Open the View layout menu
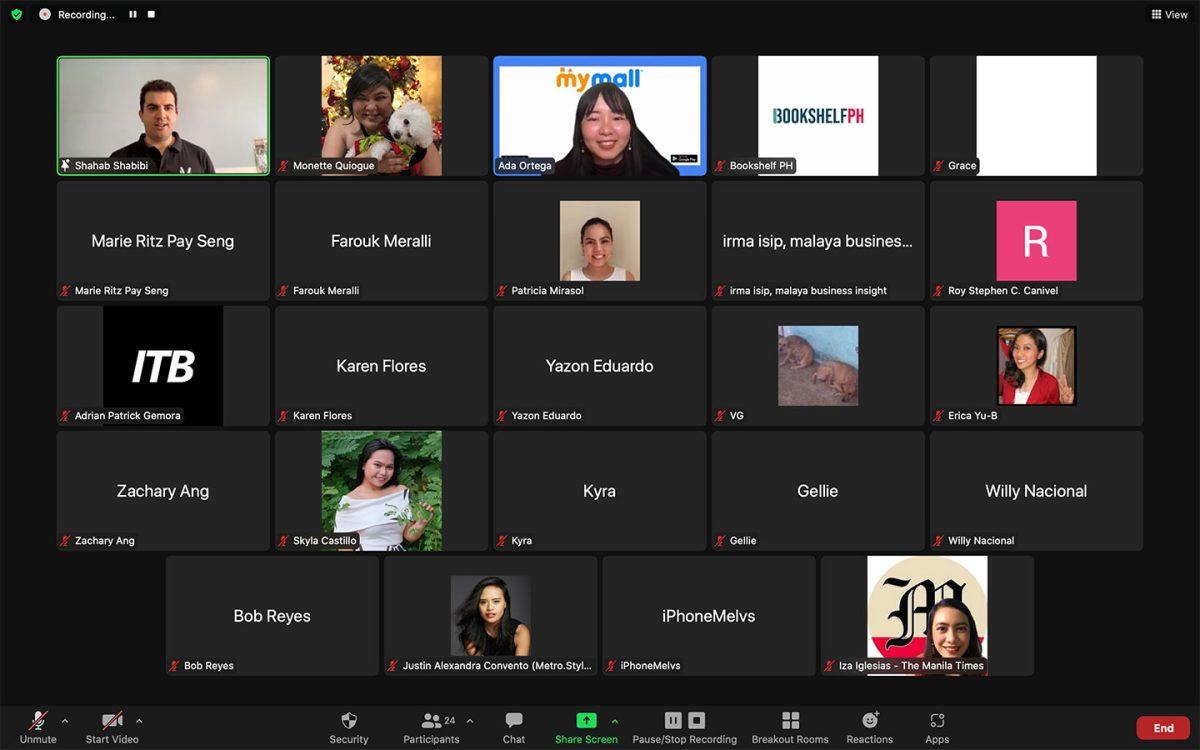This screenshot has width=1200, height=750. click(x=1169, y=15)
